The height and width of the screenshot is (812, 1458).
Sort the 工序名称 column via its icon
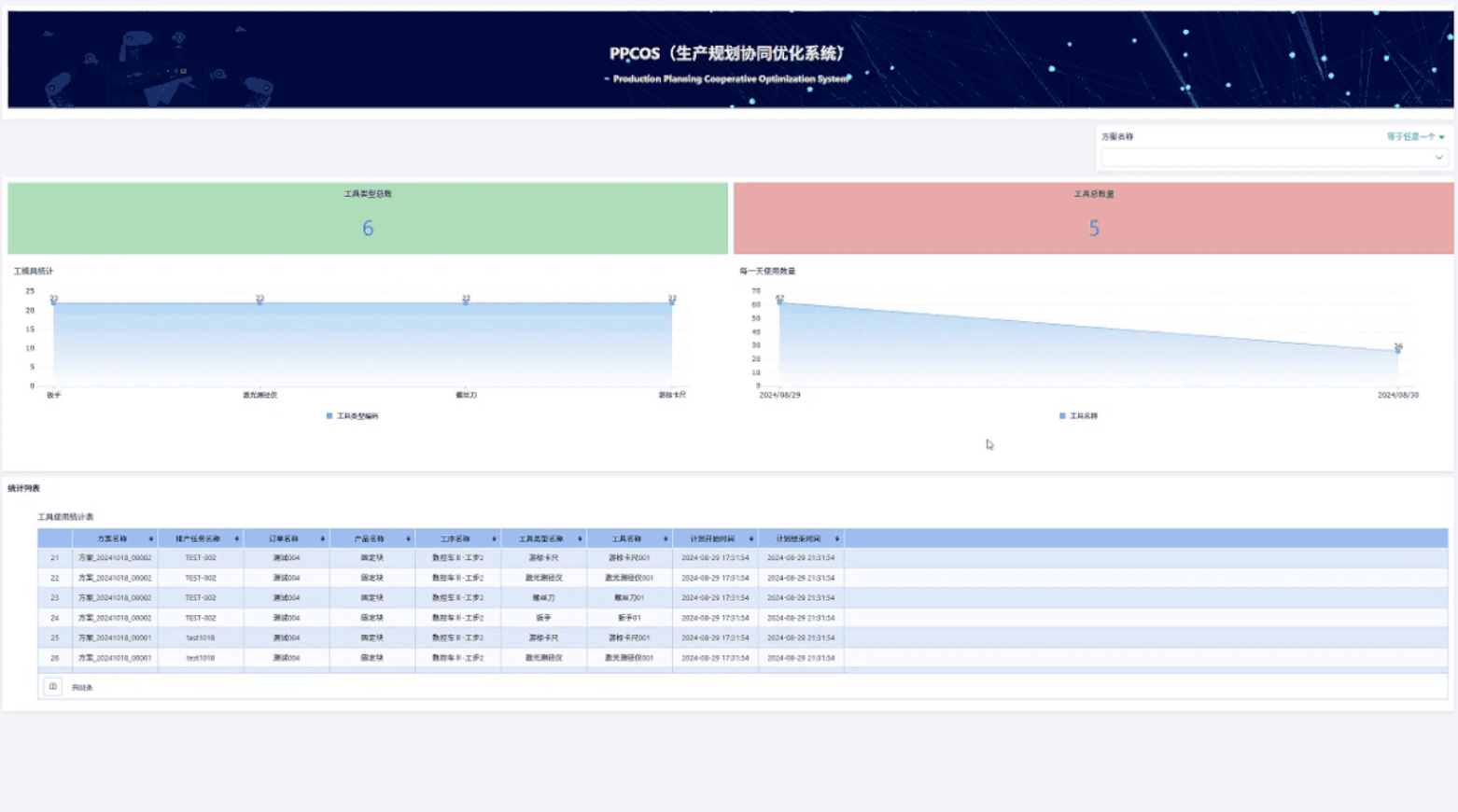[494, 539]
